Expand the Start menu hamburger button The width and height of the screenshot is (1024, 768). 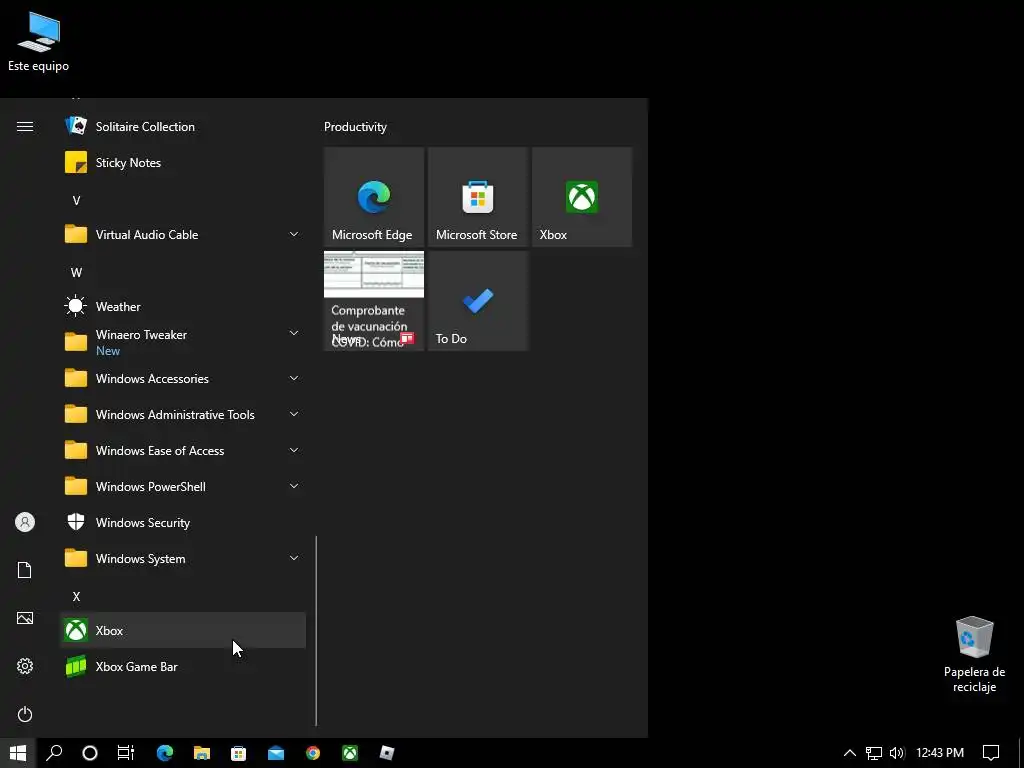[25, 127]
